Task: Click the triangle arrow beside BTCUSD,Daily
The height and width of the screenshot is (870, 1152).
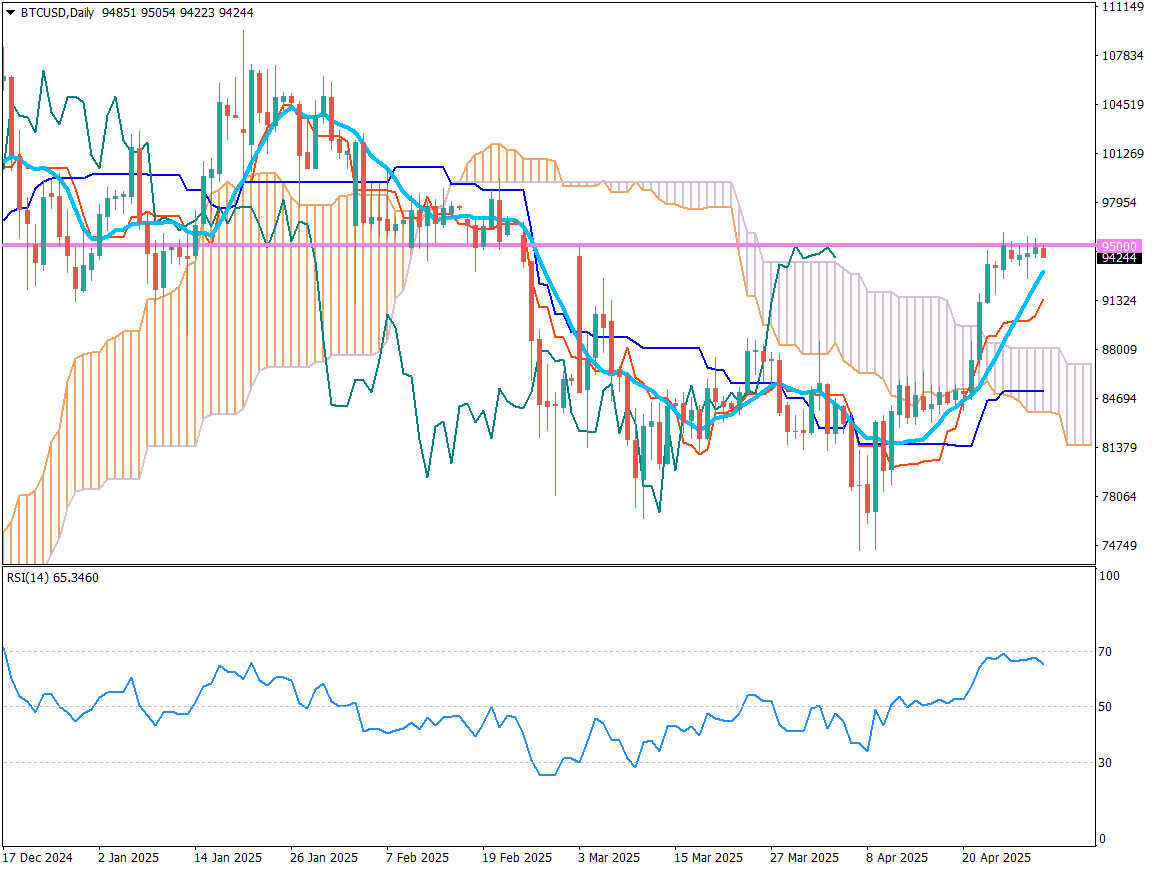Action: coord(11,12)
